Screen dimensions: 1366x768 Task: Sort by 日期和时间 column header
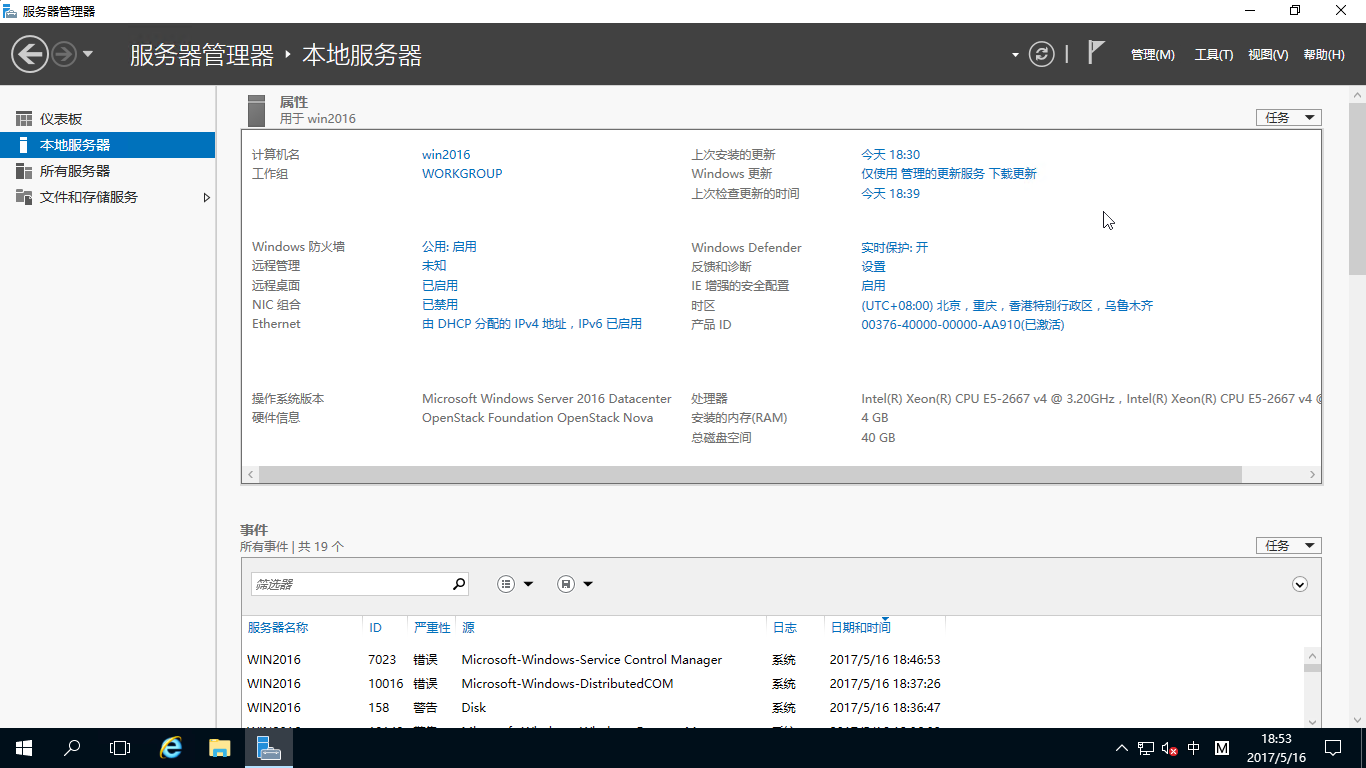(x=860, y=628)
